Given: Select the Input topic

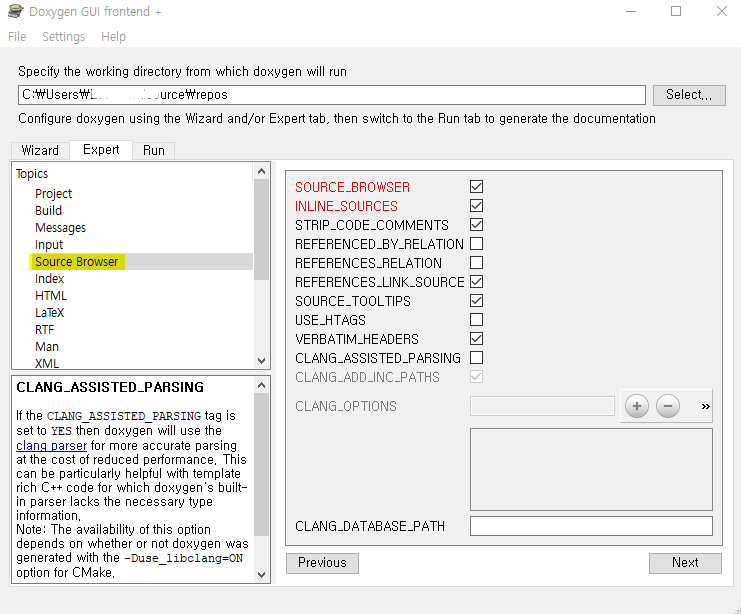Looking at the screenshot, I should (x=49, y=245).
